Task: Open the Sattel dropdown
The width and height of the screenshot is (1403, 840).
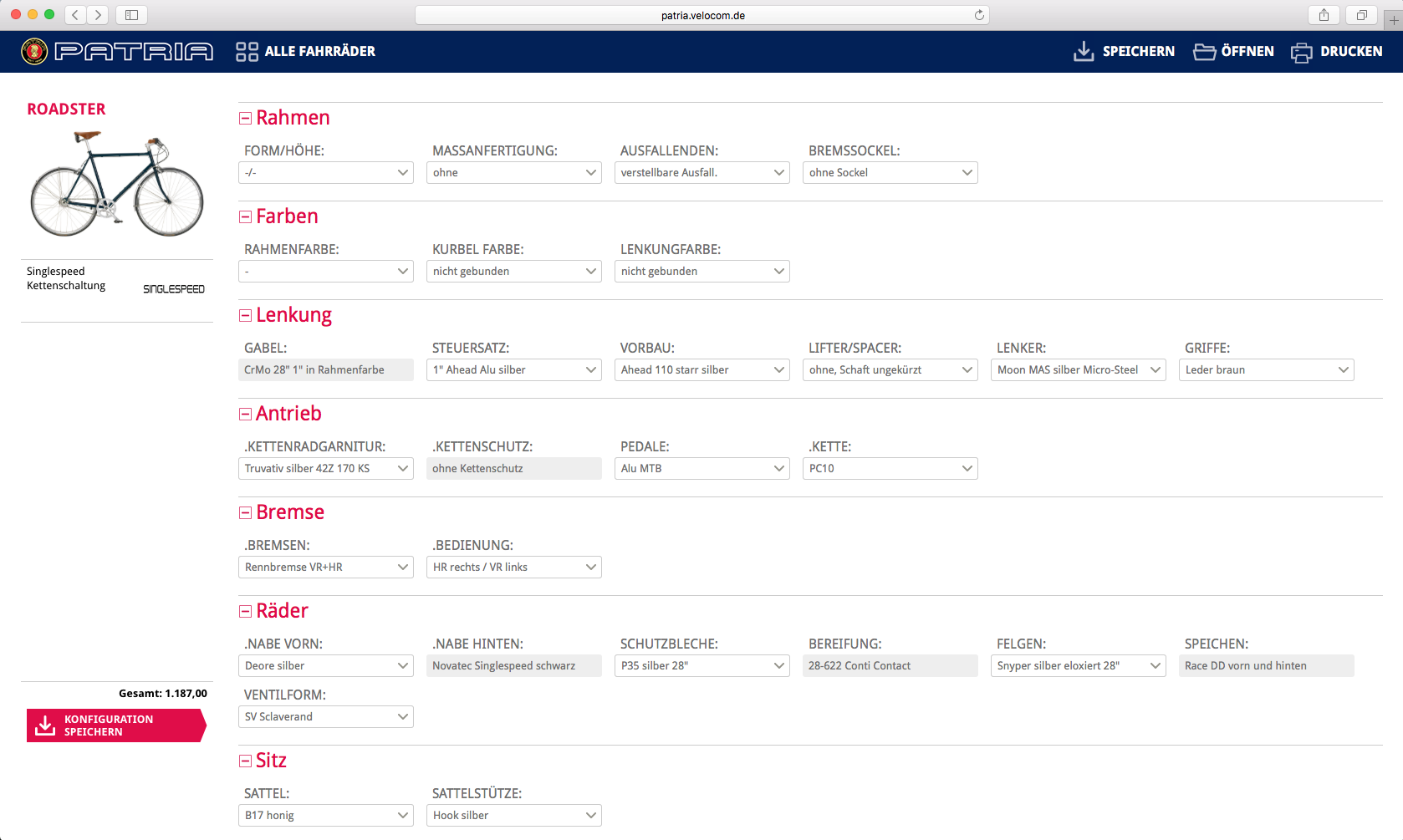Action: tap(326, 816)
